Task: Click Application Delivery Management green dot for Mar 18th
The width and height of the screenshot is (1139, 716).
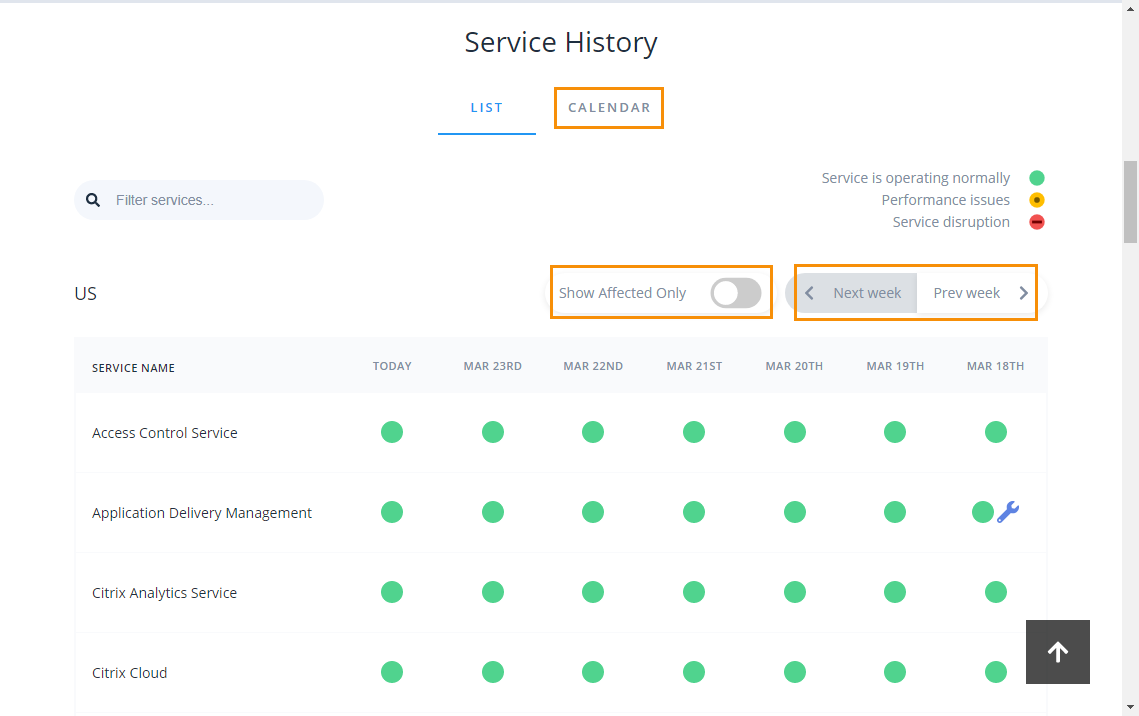Action: tap(983, 512)
